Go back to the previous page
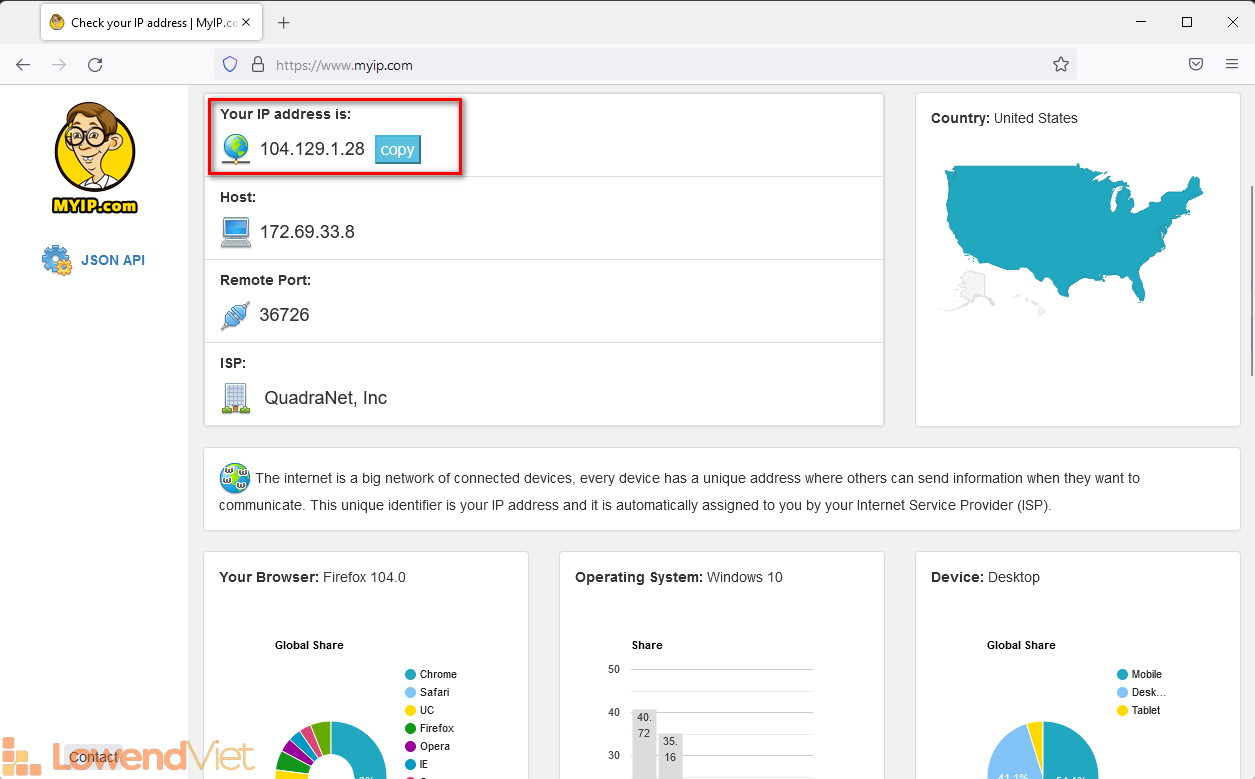This screenshot has height=779, width=1255. pos(23,65)
